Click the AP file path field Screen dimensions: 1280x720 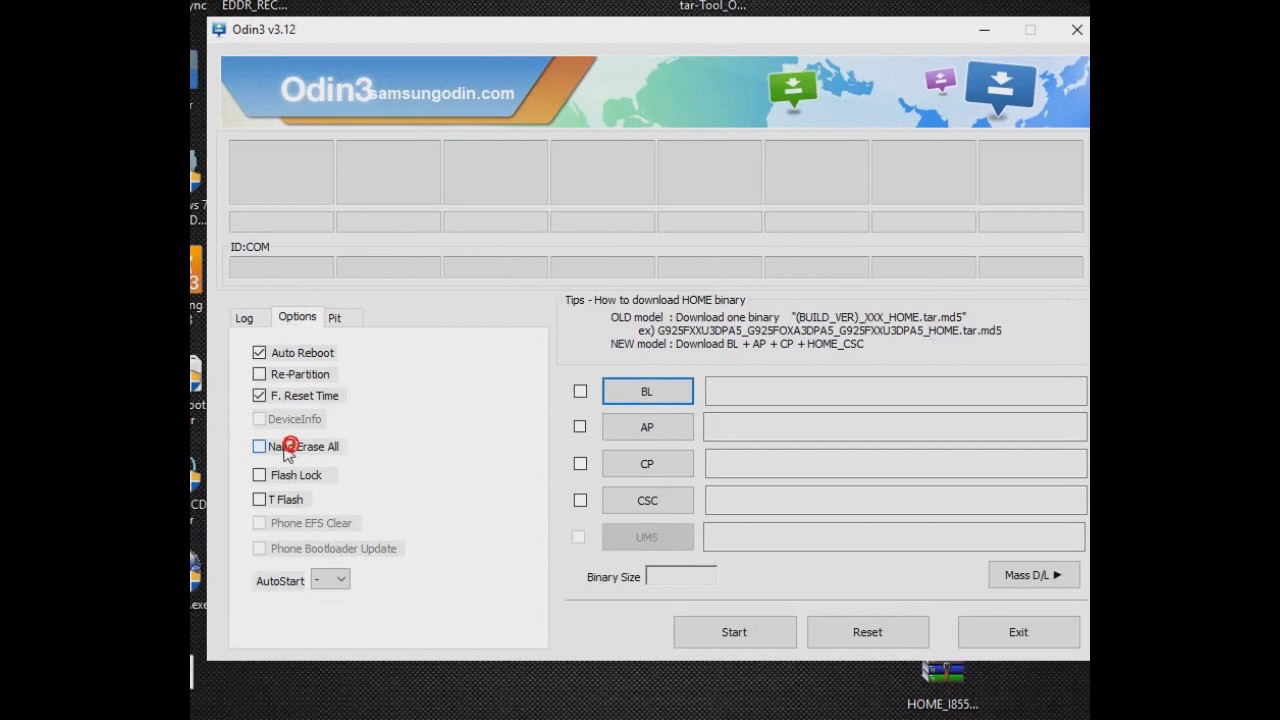coord(895,427)
